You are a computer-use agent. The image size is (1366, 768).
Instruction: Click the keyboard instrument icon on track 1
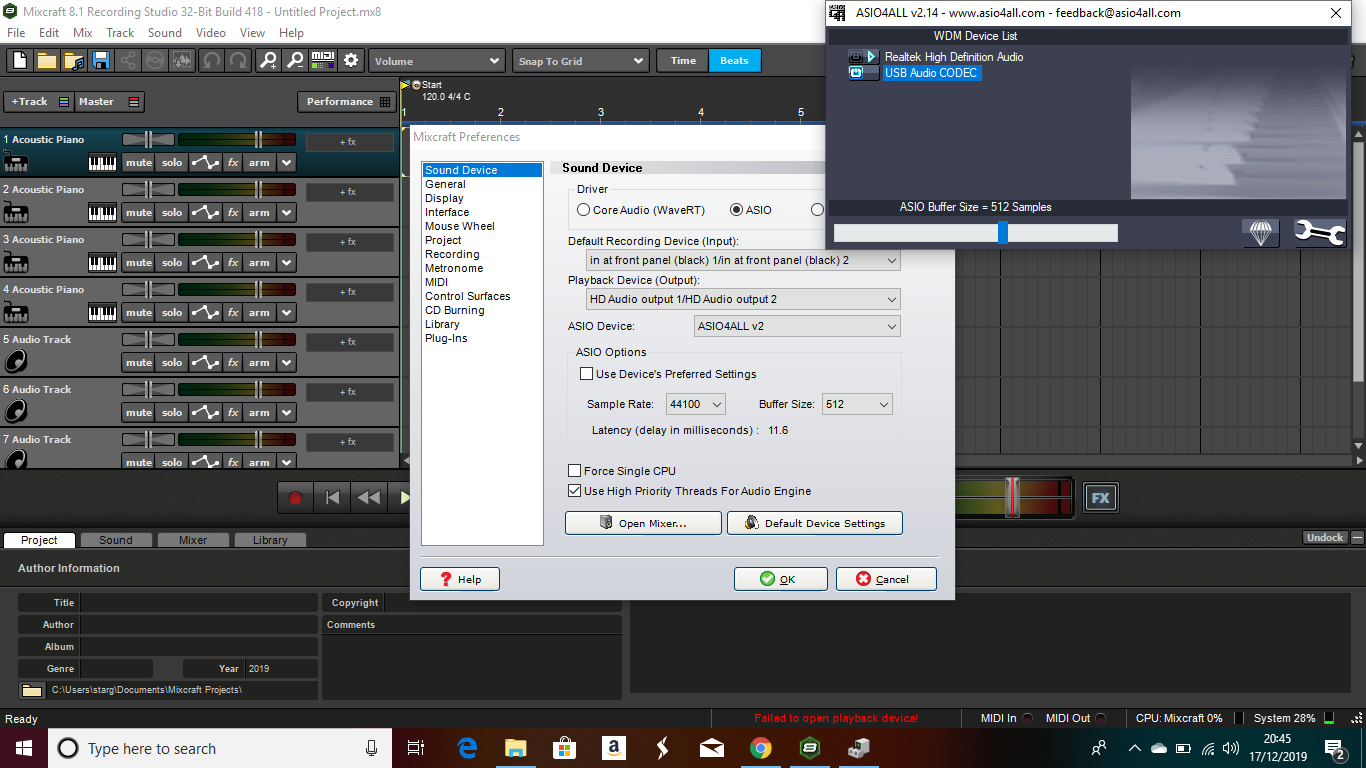tap(16, 163)
